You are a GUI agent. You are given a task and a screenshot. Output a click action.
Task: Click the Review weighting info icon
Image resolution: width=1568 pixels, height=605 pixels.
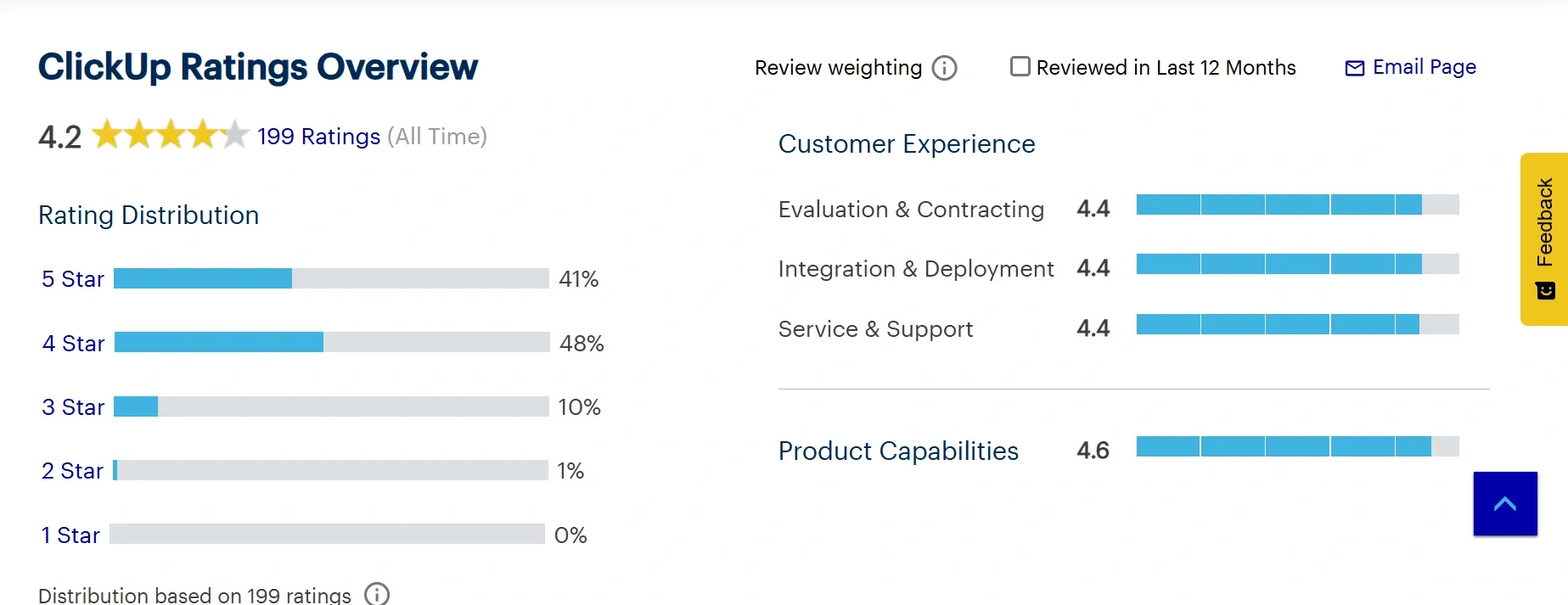point(944,68)
